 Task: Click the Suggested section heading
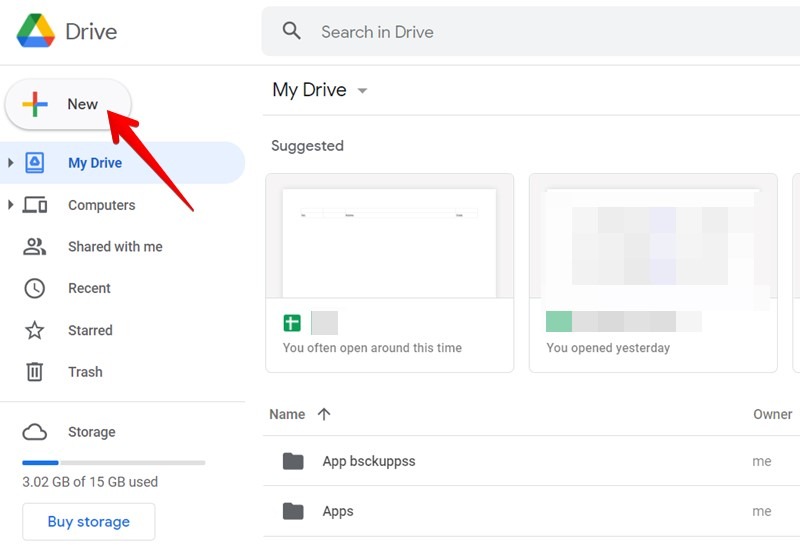[307, 146]
